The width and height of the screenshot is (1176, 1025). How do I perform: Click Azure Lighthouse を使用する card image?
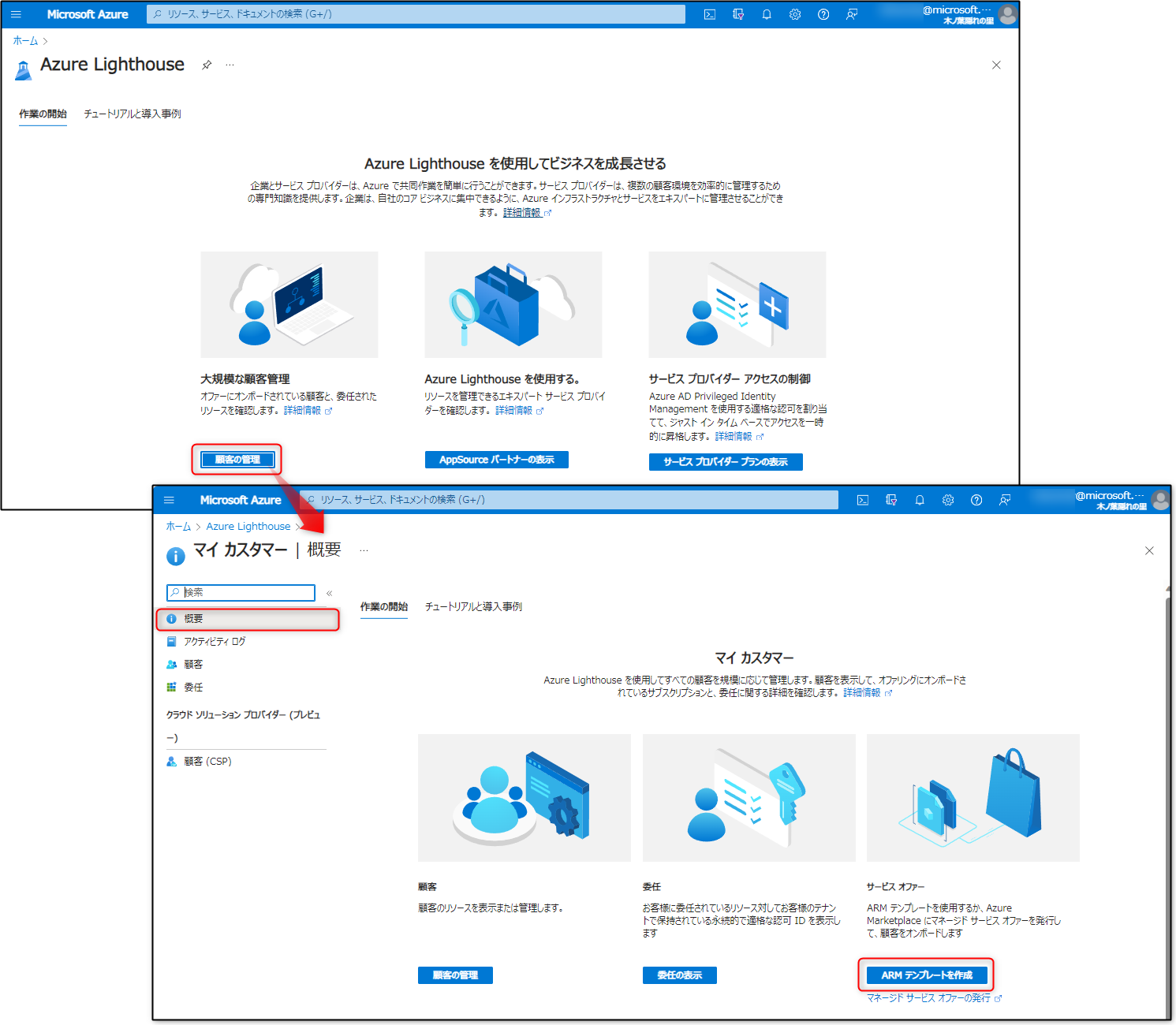point(513,304)
